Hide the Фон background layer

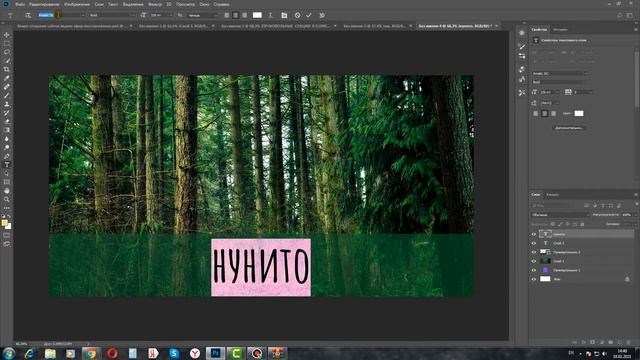click(x=533, y=279)
